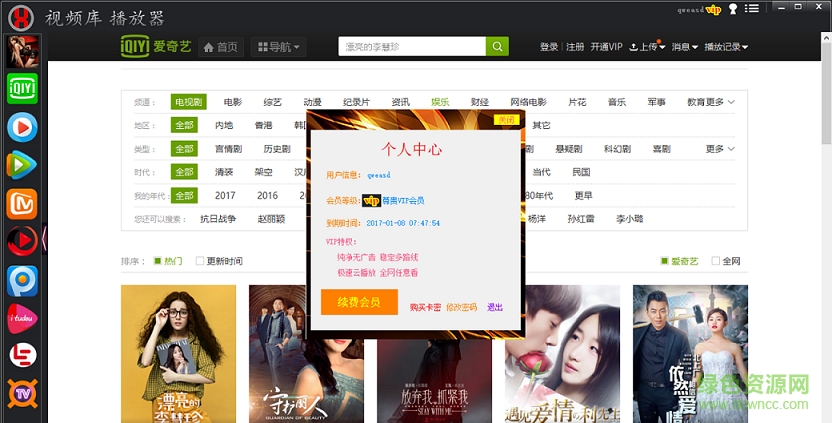The image size is (832, 423).
Task: Open 漂亮的李慧珍 poster thumbnail
Action: pyautogui.click(x=178, y=354)
